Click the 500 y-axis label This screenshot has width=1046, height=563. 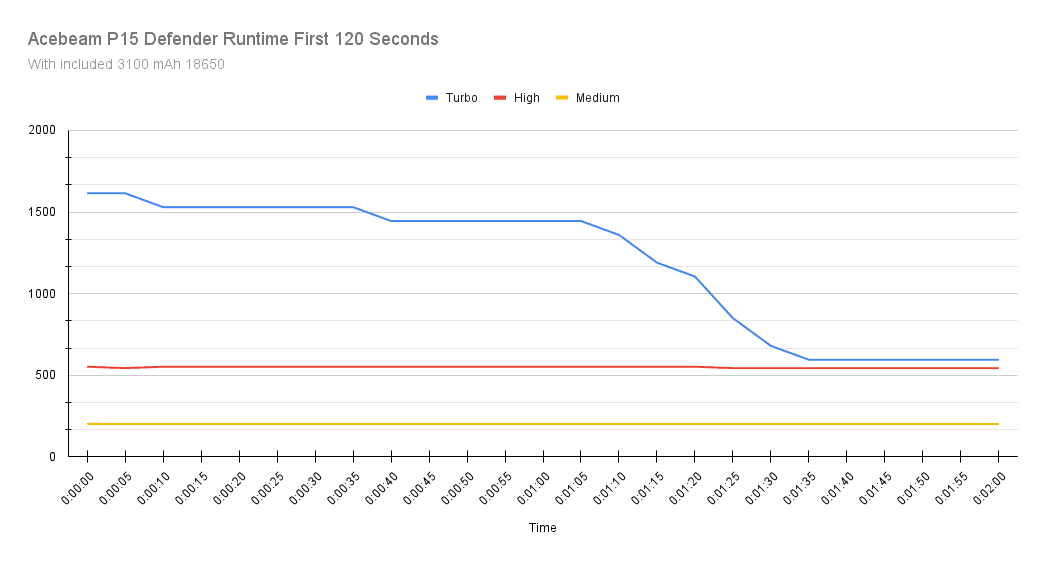46,375
